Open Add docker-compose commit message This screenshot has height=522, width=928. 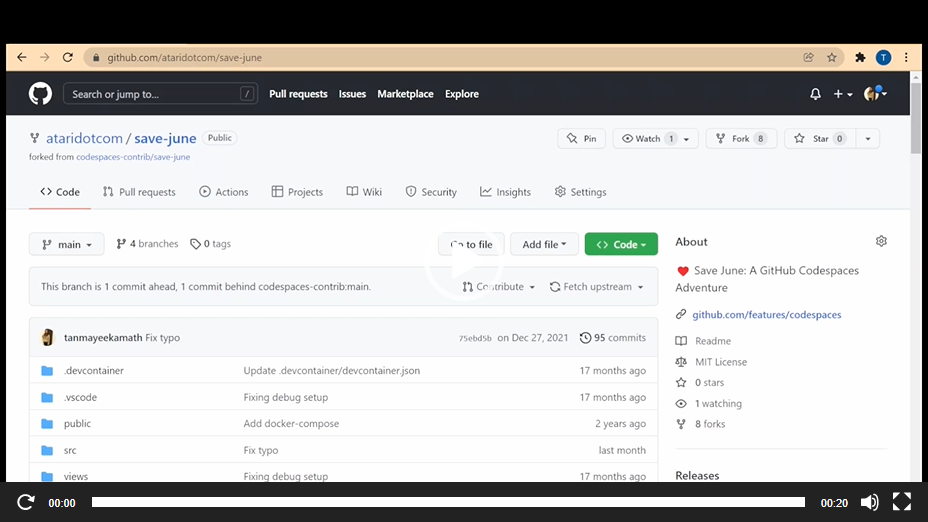(x=291, y=424)
